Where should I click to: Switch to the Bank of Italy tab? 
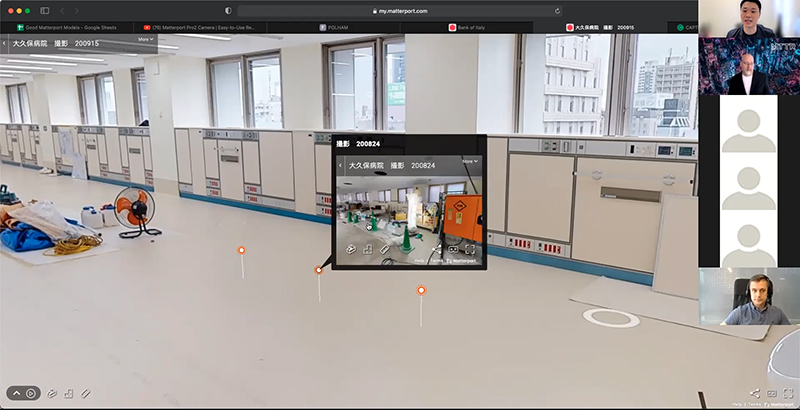(x=467, y=28)
